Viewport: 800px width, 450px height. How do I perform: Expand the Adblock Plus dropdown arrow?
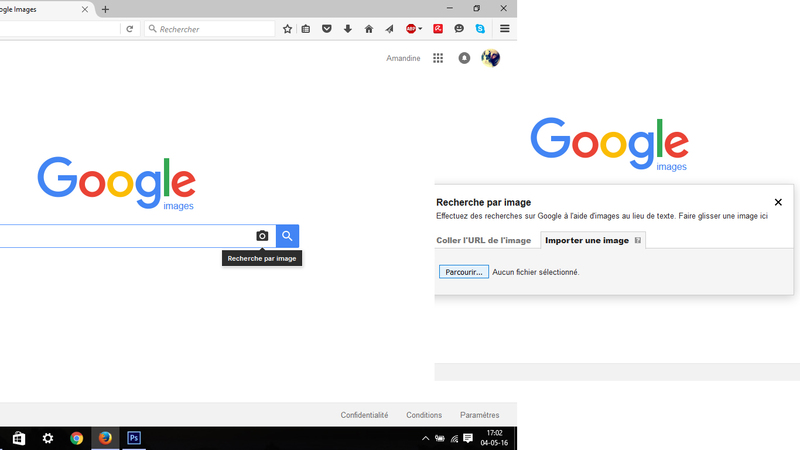[x=420, y=29]
